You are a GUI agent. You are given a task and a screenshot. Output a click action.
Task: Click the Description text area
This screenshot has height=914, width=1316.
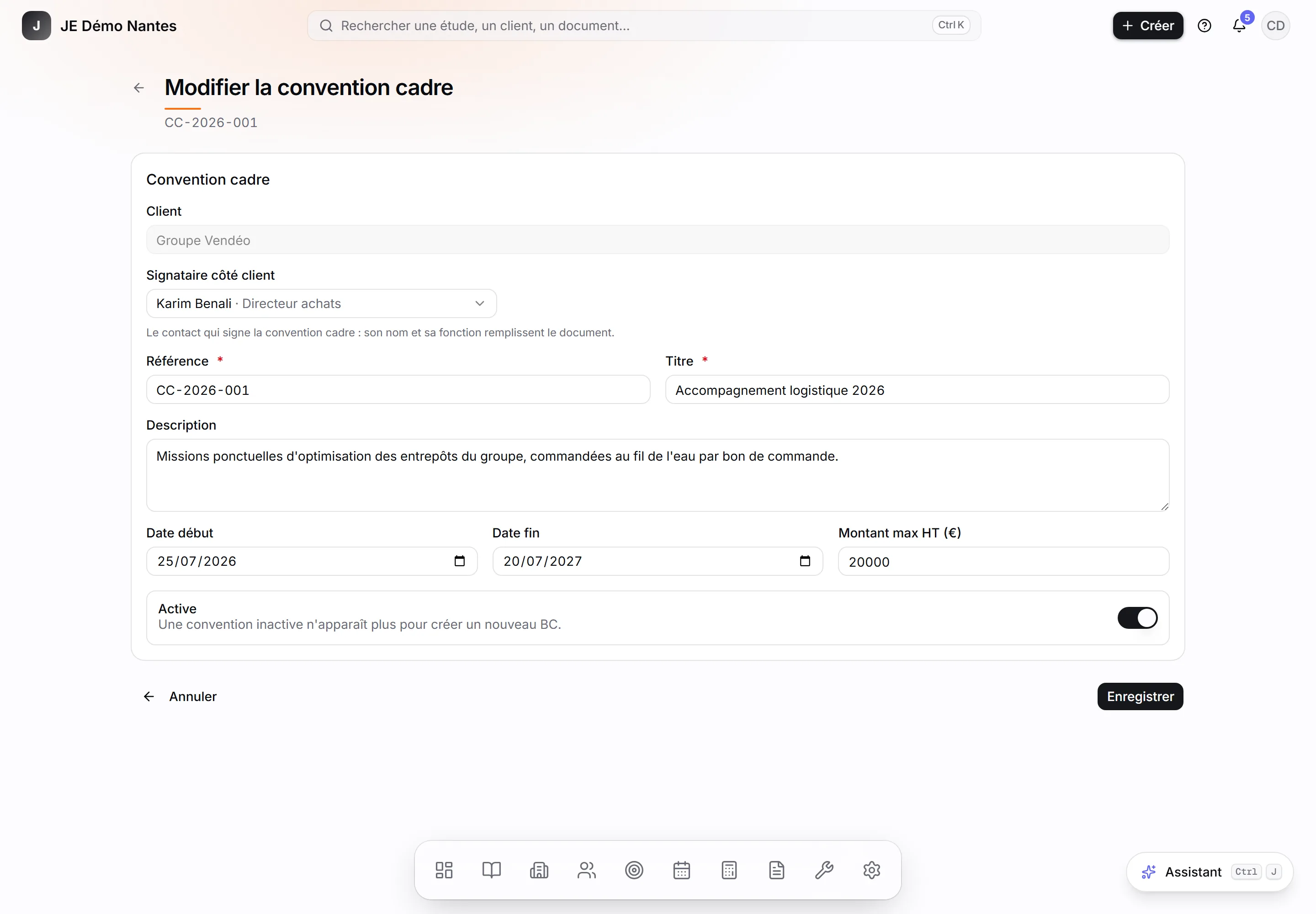[x=658, y=475]
